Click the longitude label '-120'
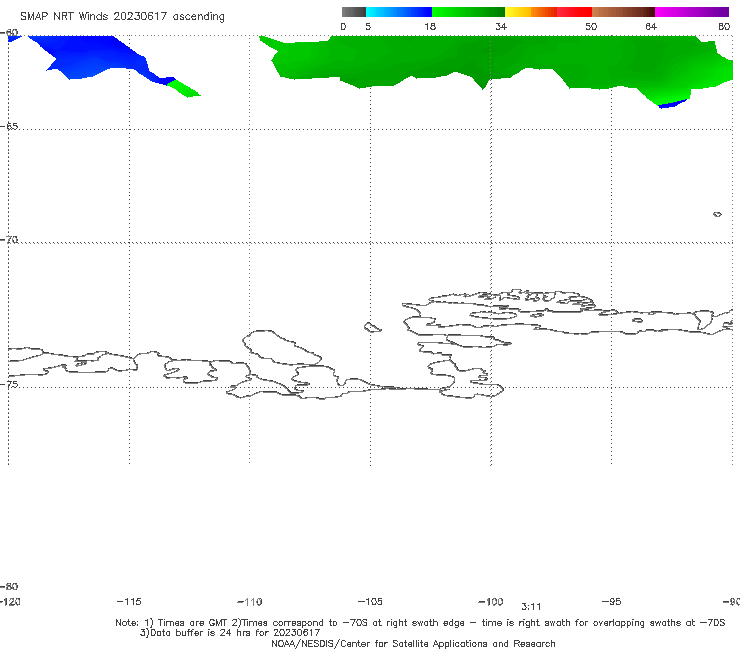 click(x=10, y=601)
